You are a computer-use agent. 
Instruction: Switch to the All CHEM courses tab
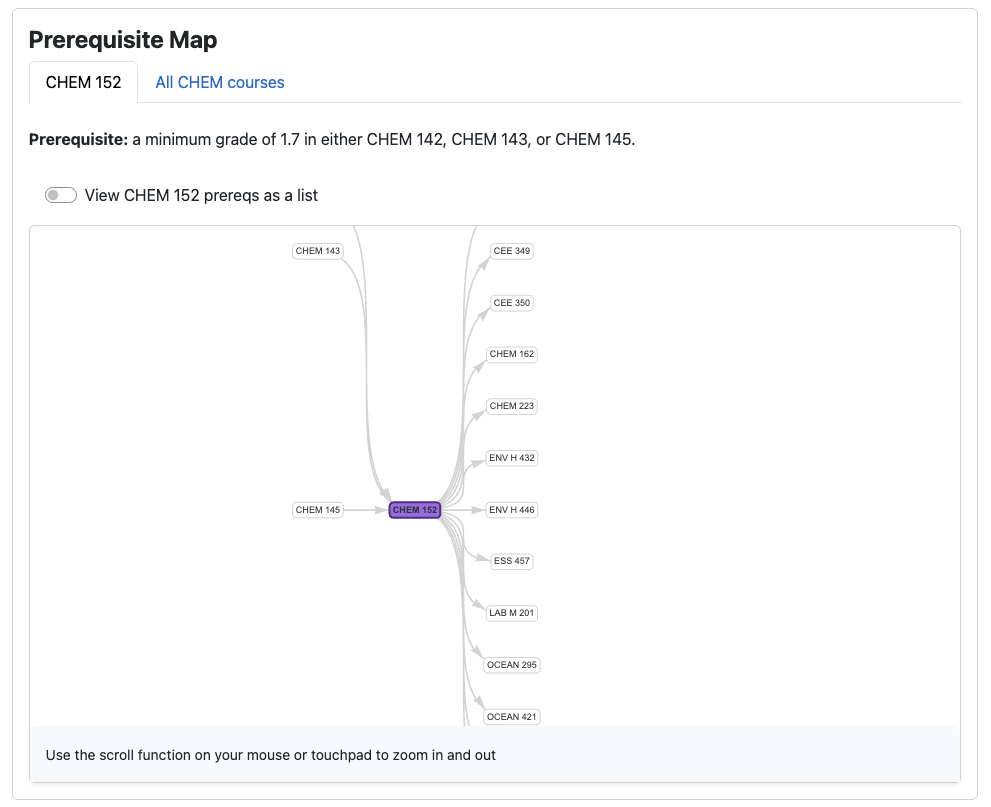tap(219, 82)
